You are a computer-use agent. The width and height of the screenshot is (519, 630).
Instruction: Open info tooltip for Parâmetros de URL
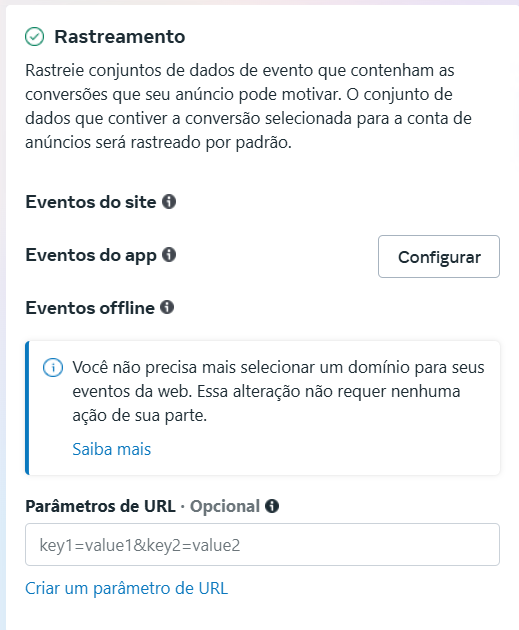click(272, 506)
